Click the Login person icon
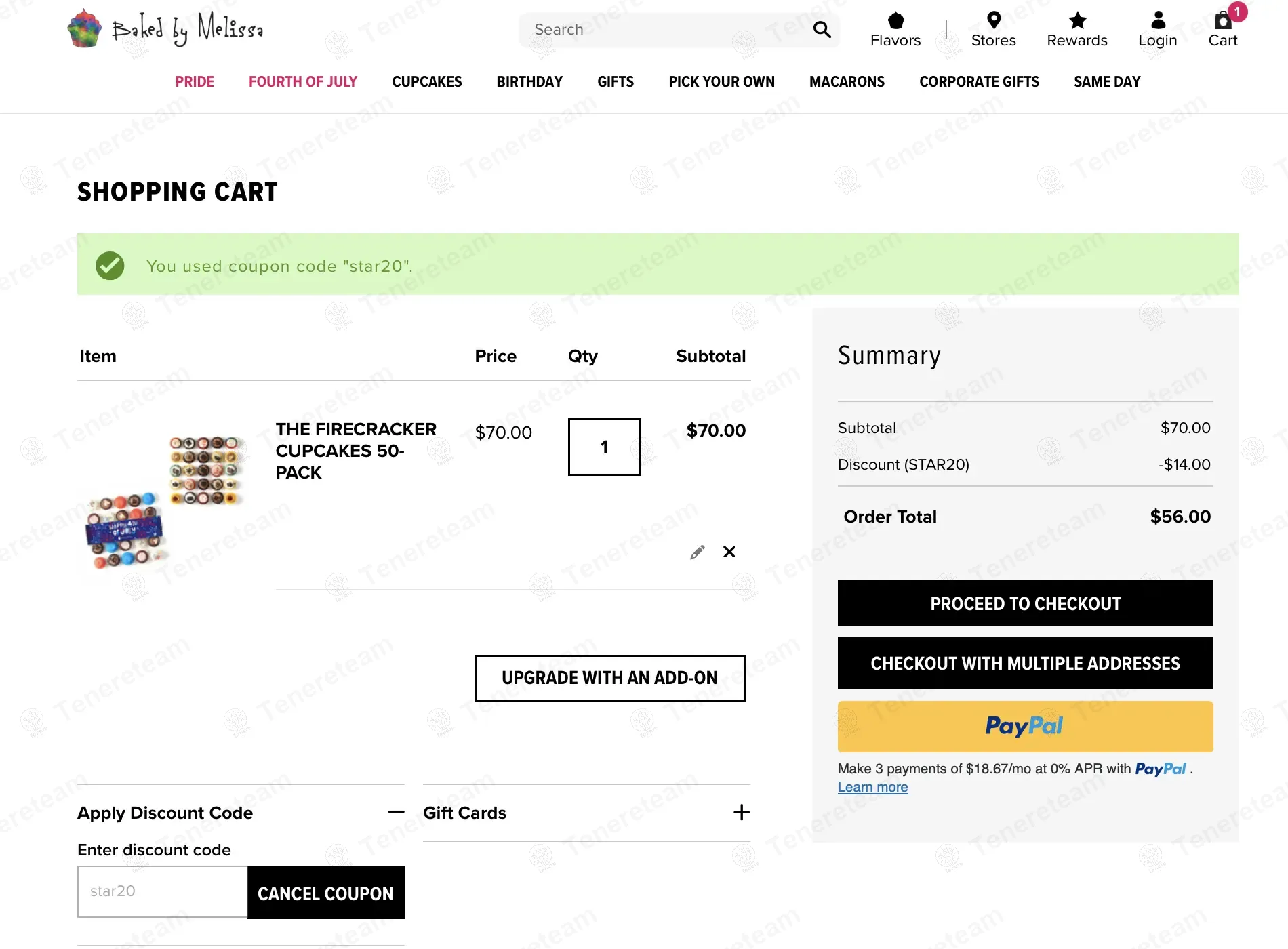Screen dimensions: 1288x949 1158,21
